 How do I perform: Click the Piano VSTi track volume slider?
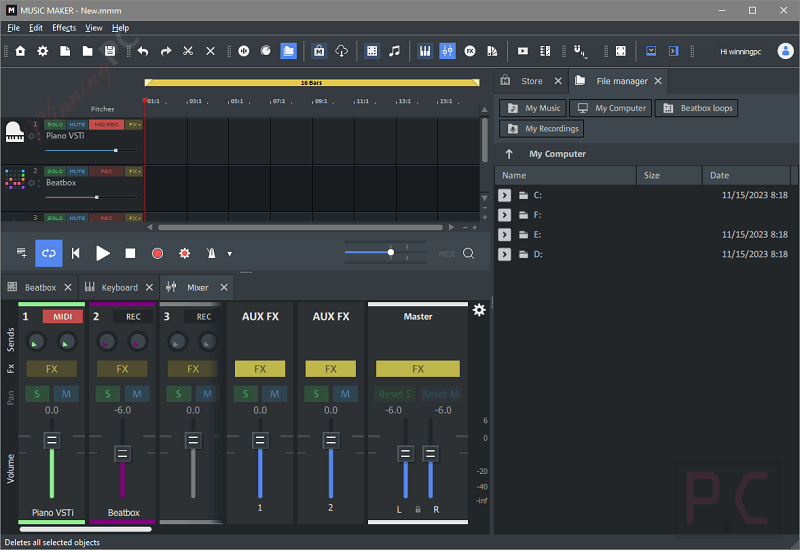[x=91, y=151]
